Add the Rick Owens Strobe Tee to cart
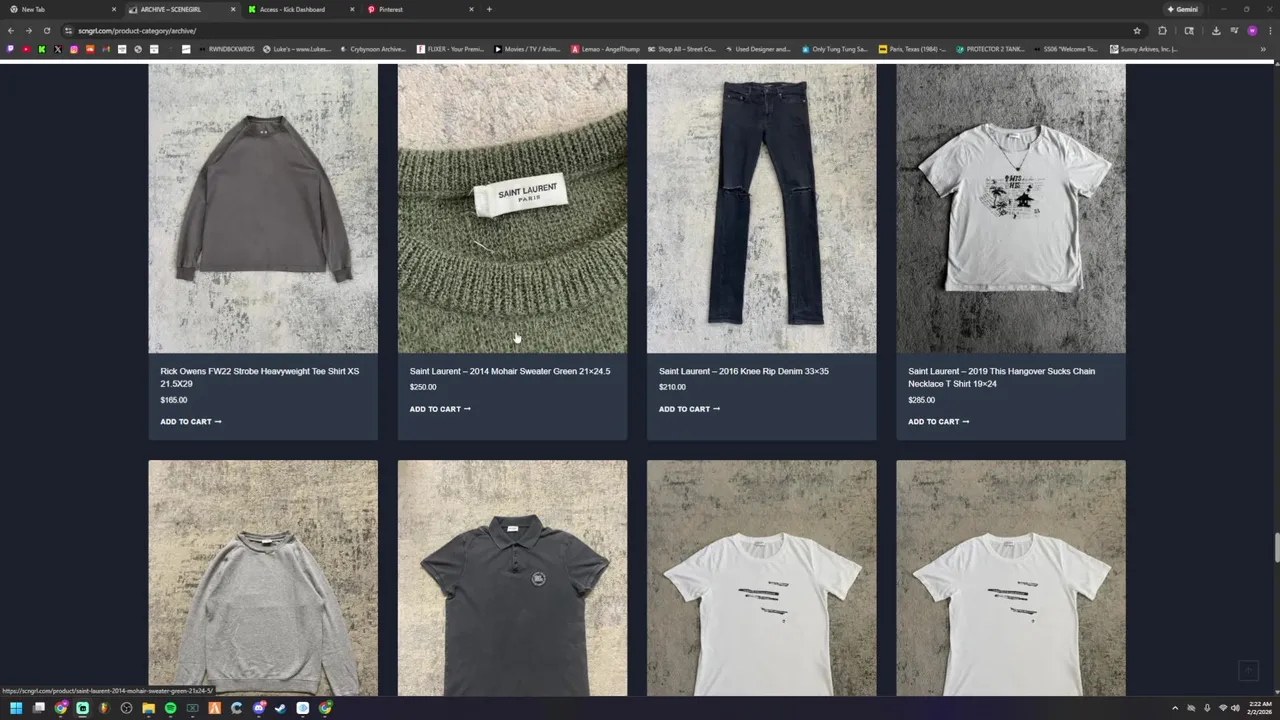1280x720 pixels. tap(191, 421)
